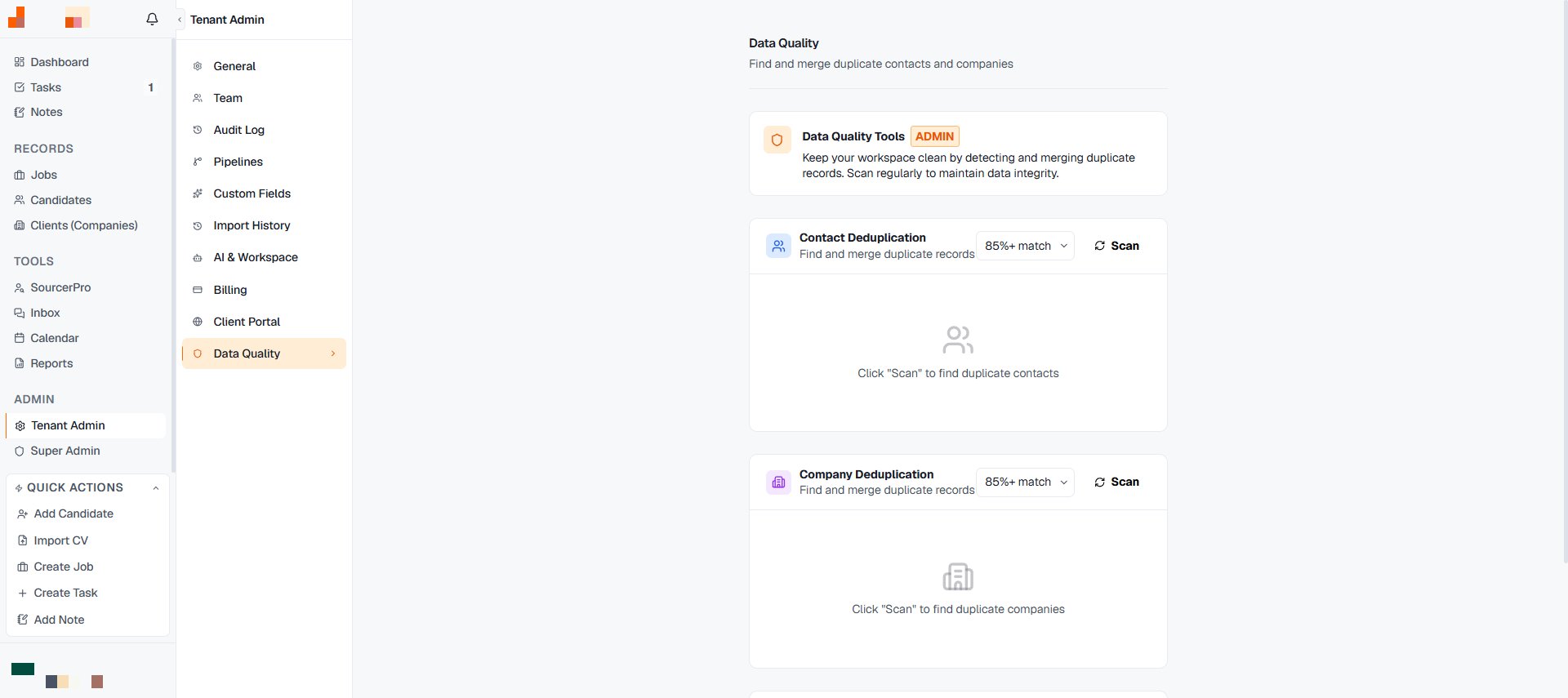Click the pixelated avatar near the logo
The height and width of the screenshot is (698, 1568).
coord(77,18)
